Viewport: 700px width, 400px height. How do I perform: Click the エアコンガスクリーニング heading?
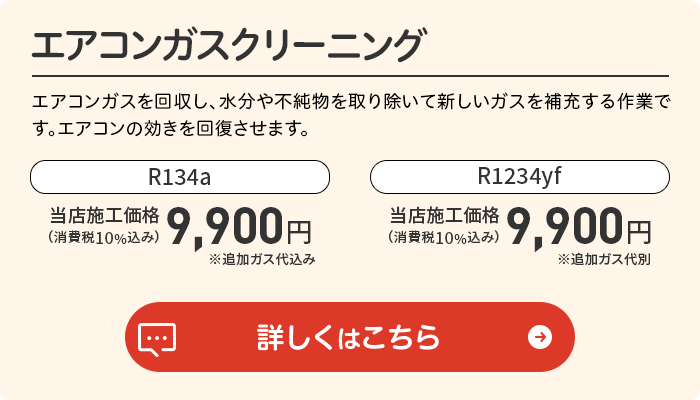(x=228, y=45)
